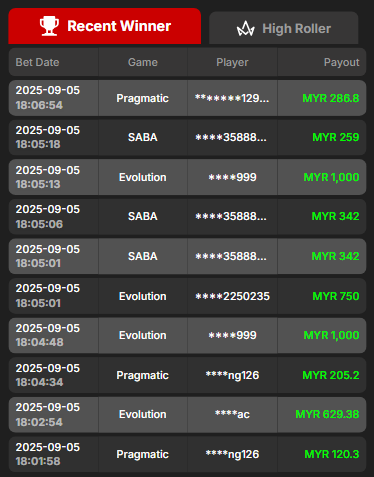Screen dimensions: 374x477
Task: Select the Recent Winner tab
Action: tap(105, 26)
